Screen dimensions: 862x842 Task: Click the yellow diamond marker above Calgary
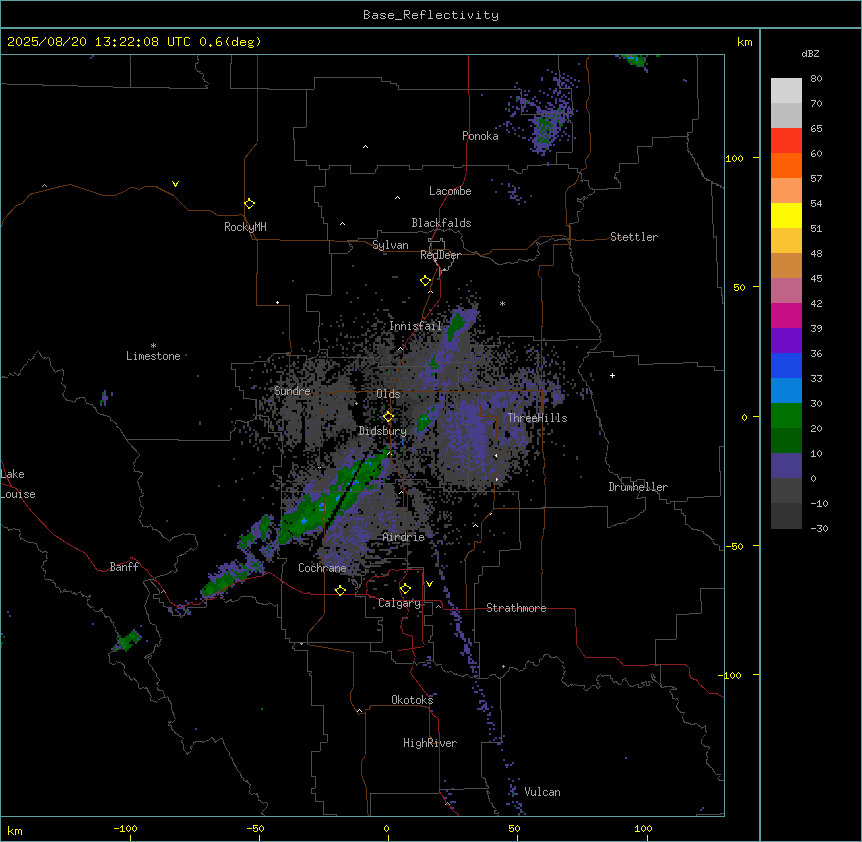point(405,589)
